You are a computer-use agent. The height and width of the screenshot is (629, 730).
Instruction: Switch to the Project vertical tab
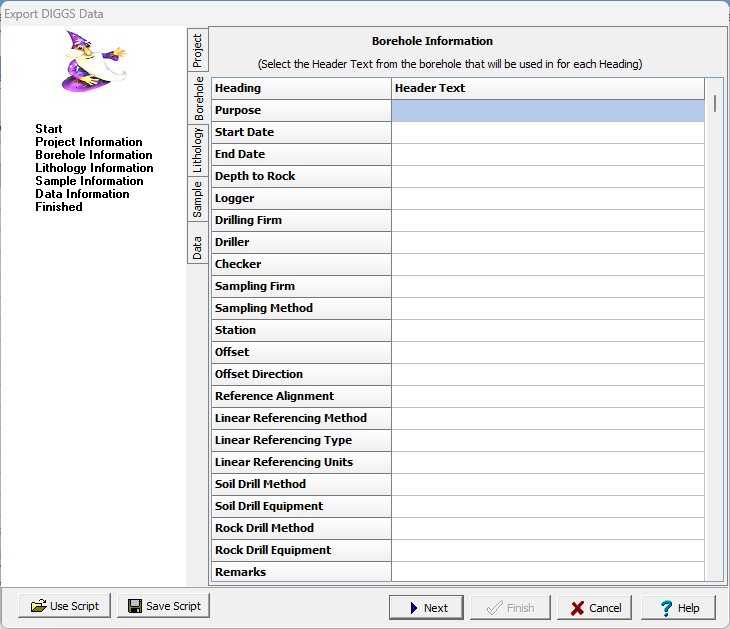(197, 51)
